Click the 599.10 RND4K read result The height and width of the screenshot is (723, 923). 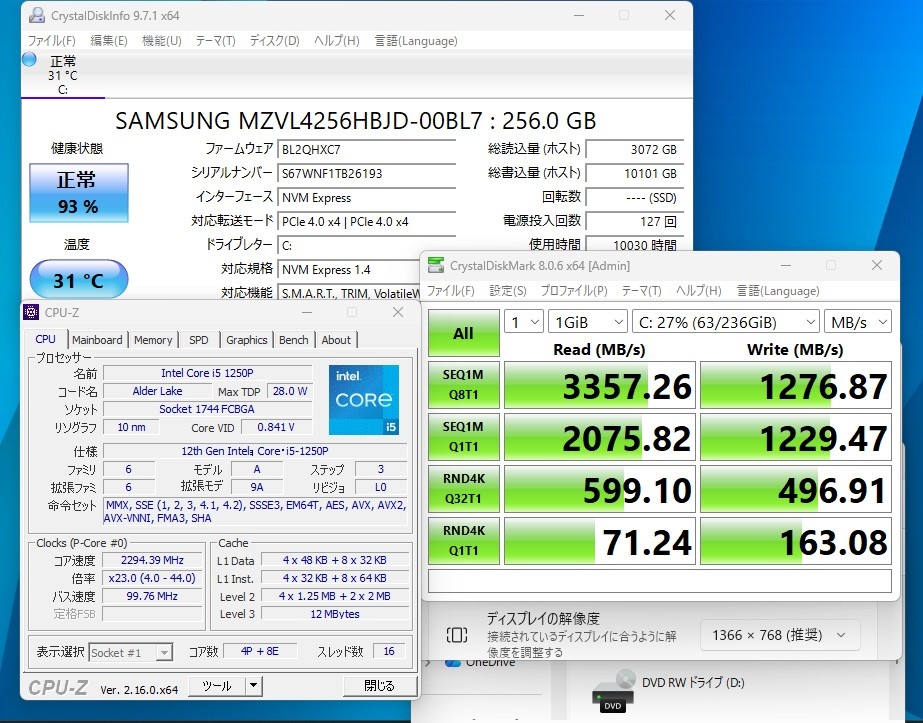tap(600, 489)
